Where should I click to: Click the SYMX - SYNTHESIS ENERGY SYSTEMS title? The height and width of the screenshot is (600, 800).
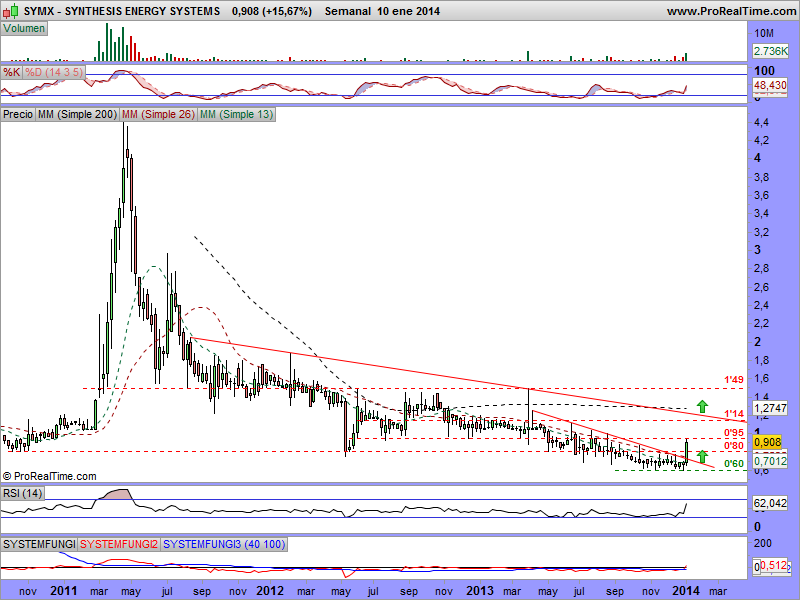pos(122,11)
